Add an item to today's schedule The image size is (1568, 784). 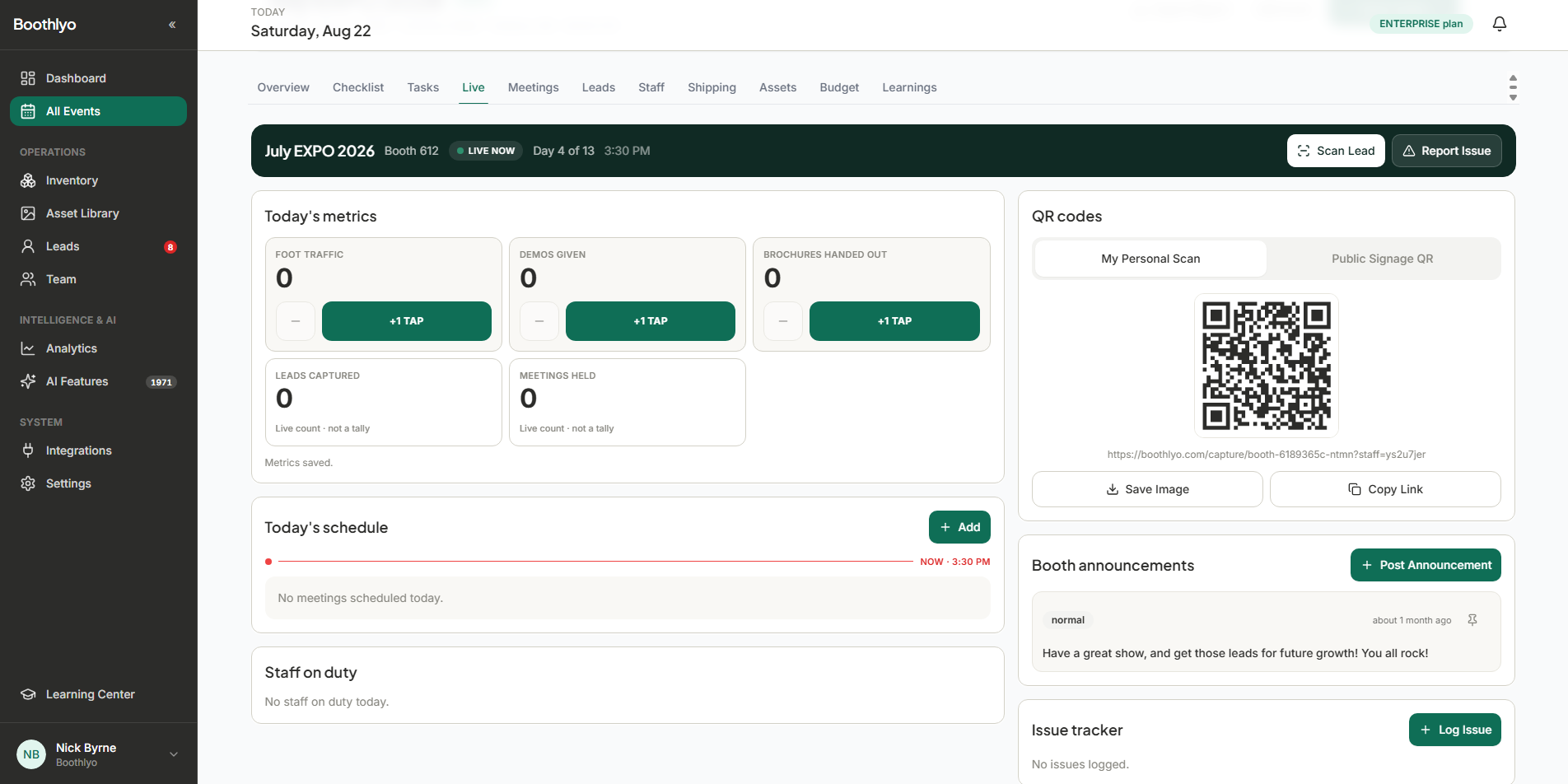click(959, 527)
